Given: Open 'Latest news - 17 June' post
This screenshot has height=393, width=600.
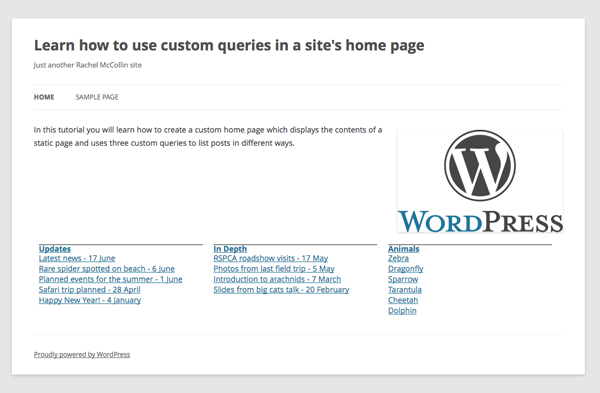Looking at the screenshot, I should [x=77, y=258].
